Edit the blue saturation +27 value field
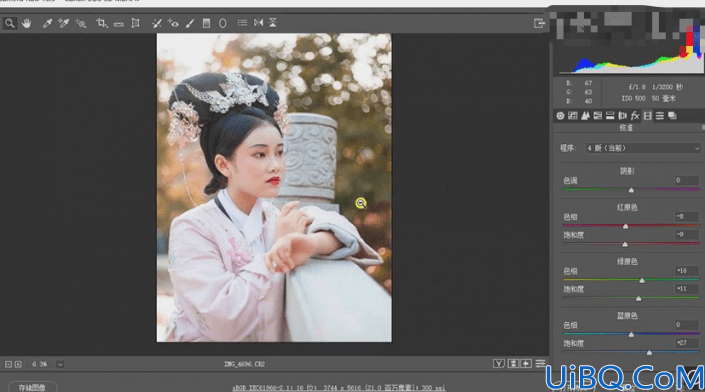This screenshot has height=392, width=705. click(687, 343)
